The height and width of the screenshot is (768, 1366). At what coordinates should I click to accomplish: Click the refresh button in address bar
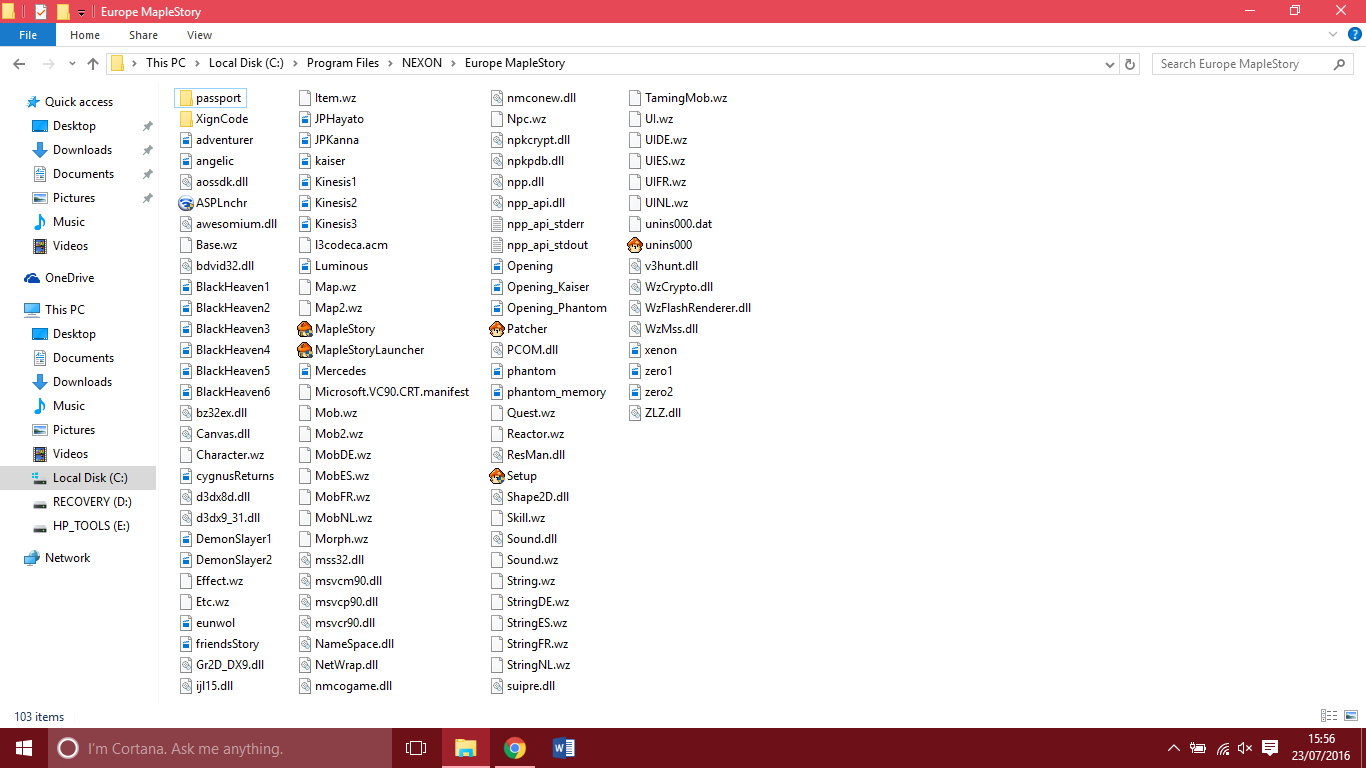pyautogui.click(x=1130, y=64)
